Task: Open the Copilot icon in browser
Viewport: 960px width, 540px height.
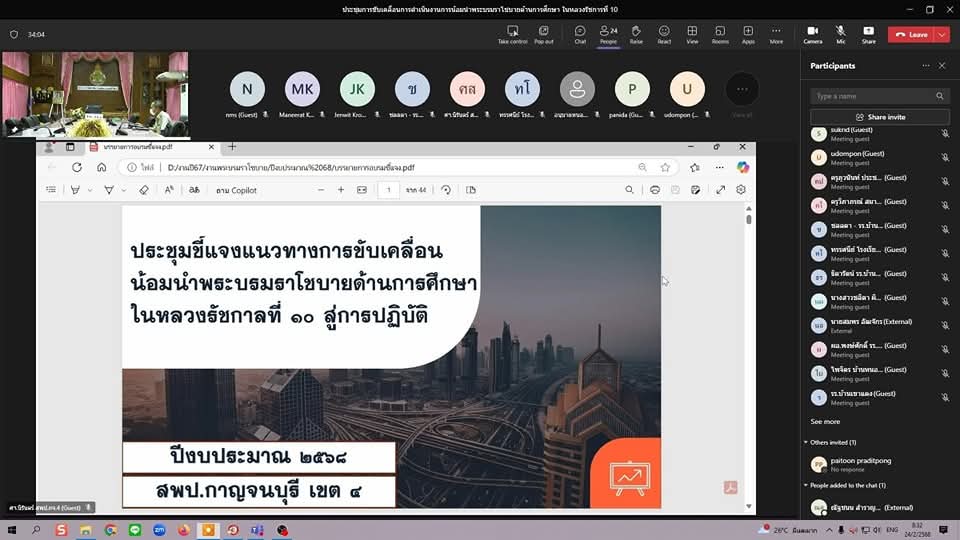Action: pos(743,167)
